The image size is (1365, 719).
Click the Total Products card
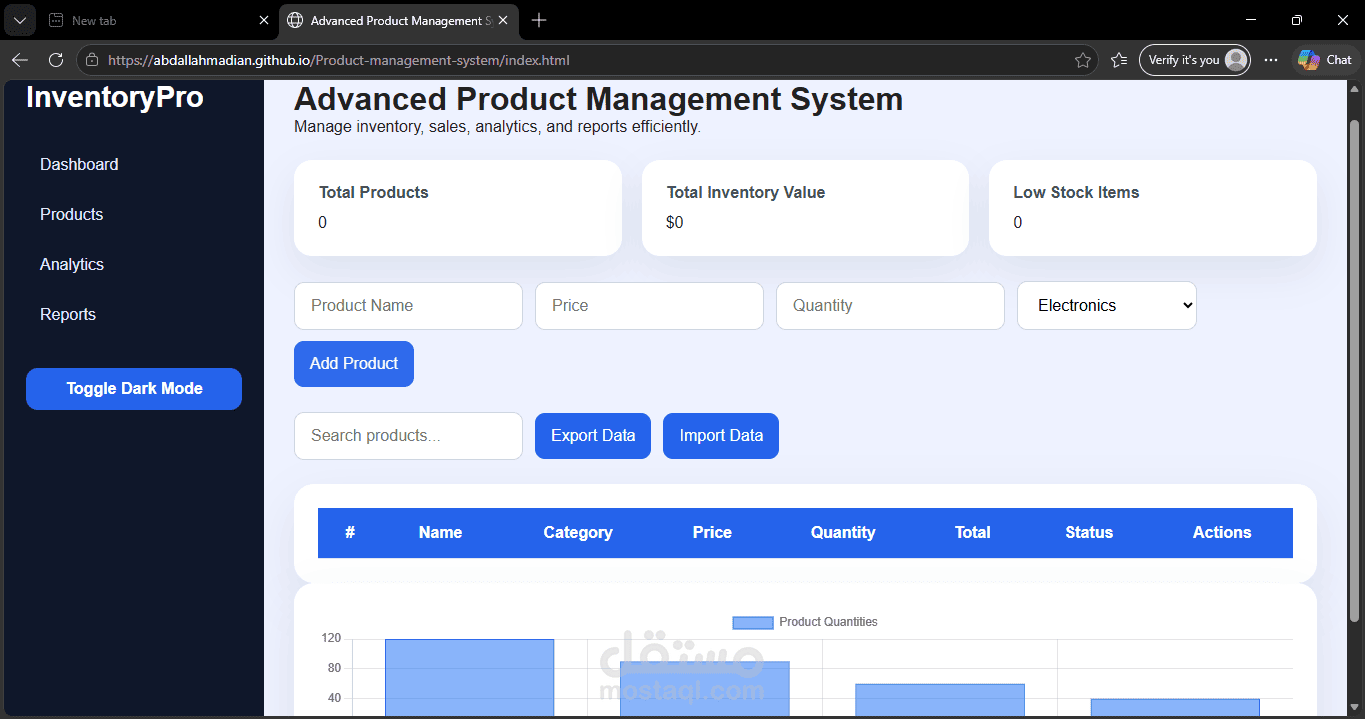coord(458,208)
